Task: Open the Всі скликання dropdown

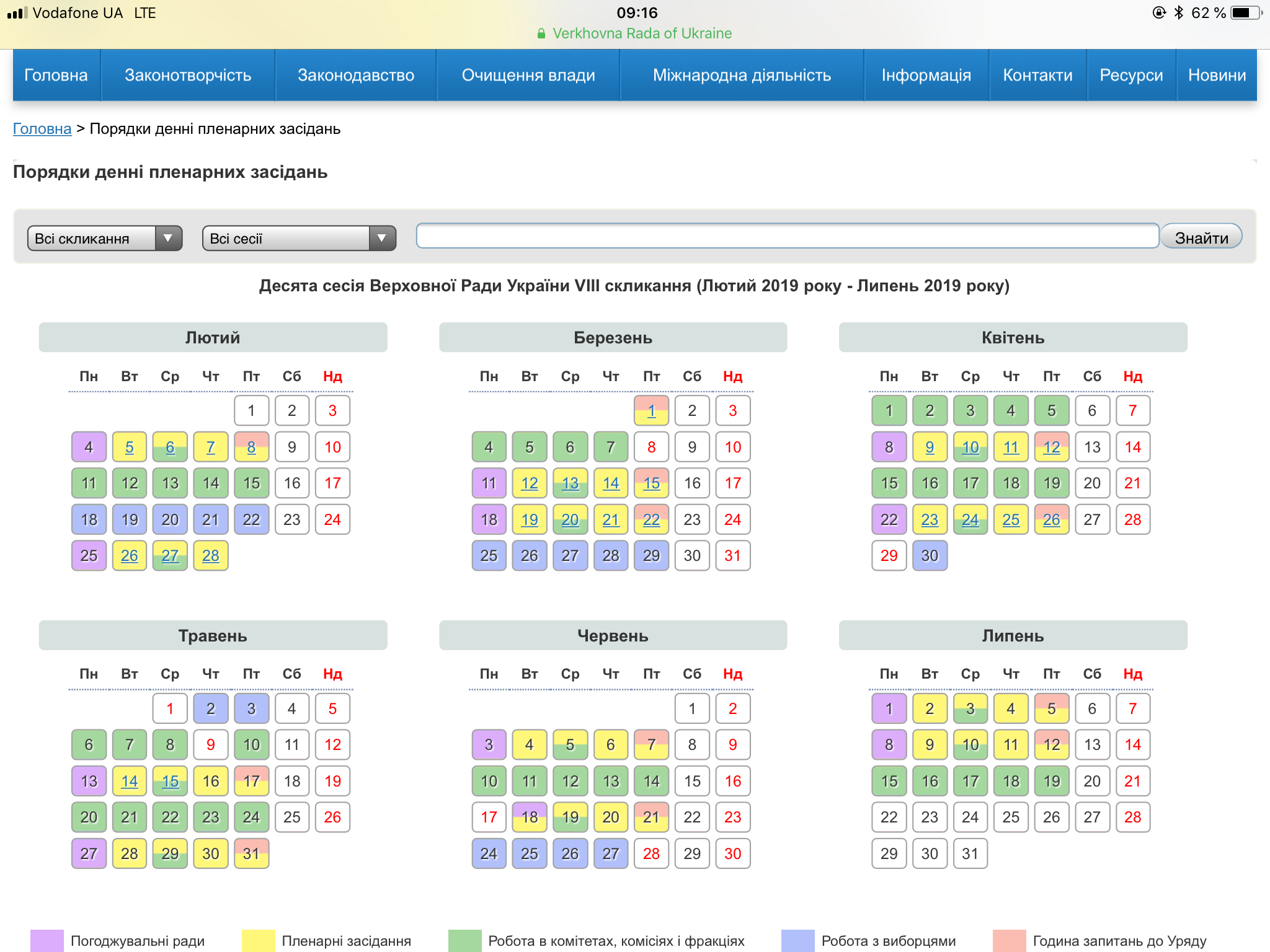Action: pyautogui.click(x=105, y=239)
